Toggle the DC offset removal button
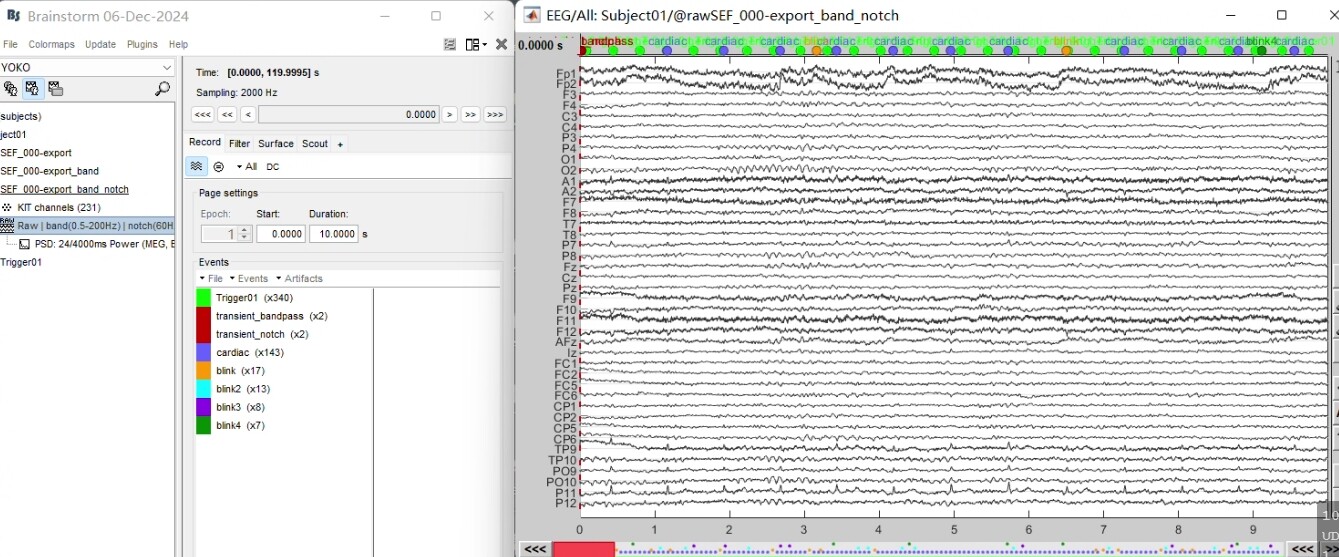This screenshot has width=1339, height=557. [x=273, y=167]
